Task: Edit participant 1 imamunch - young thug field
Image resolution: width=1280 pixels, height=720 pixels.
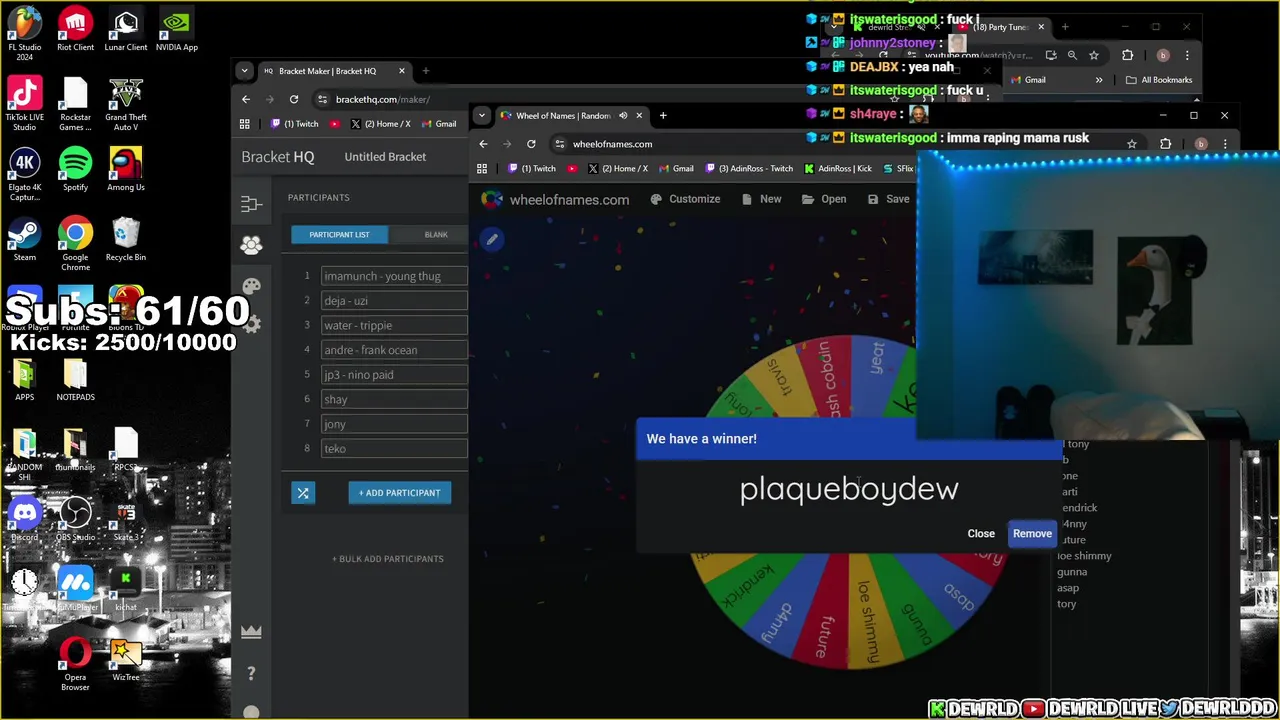Action: [394, 276]
